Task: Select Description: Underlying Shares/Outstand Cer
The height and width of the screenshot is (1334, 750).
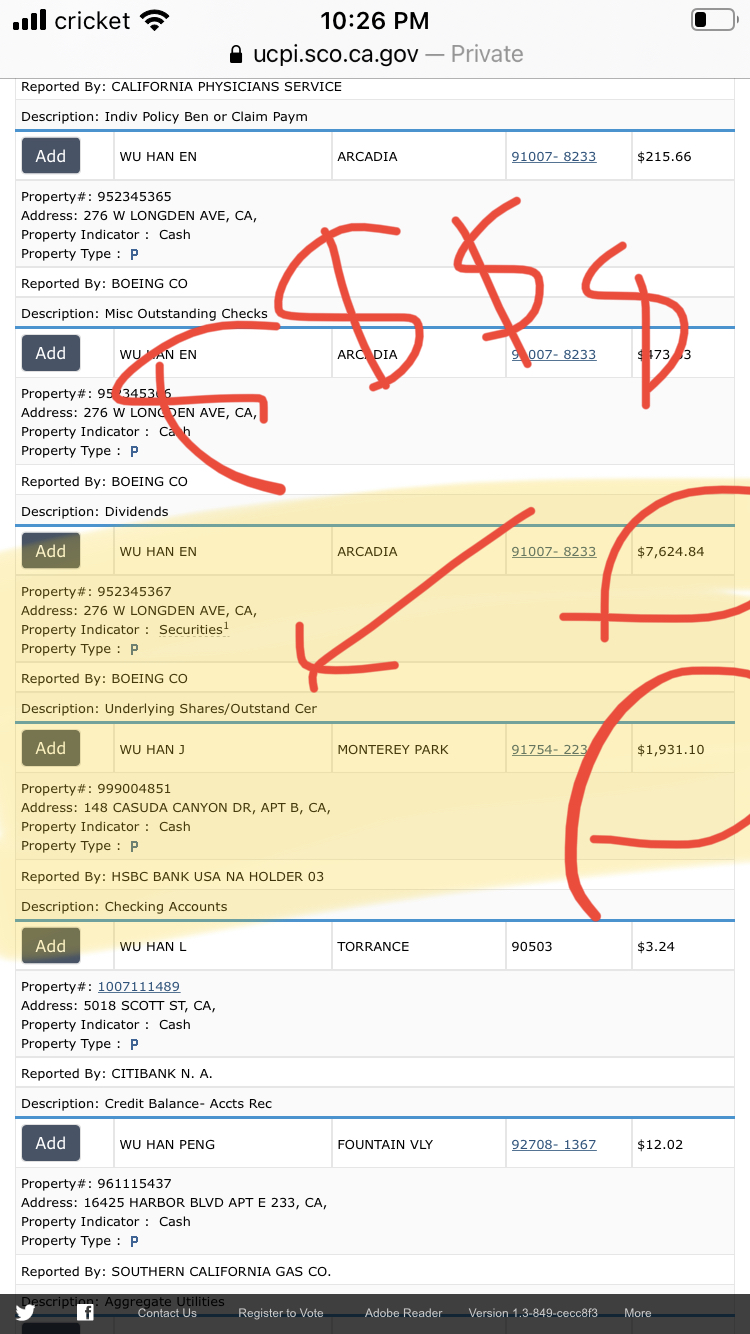Action: (x=169, y=709)
